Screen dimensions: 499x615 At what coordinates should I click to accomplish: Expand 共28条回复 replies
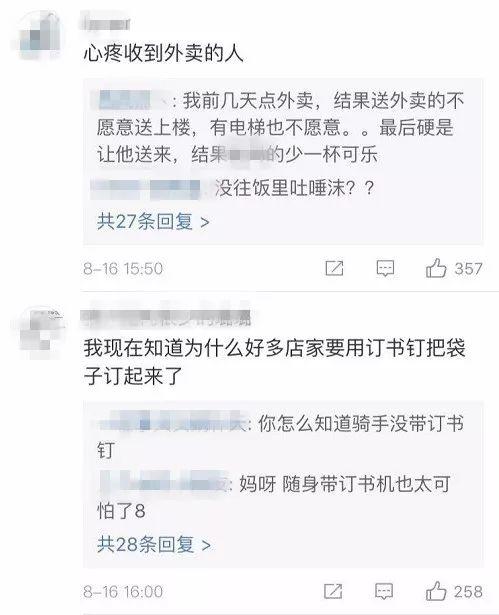154,544
